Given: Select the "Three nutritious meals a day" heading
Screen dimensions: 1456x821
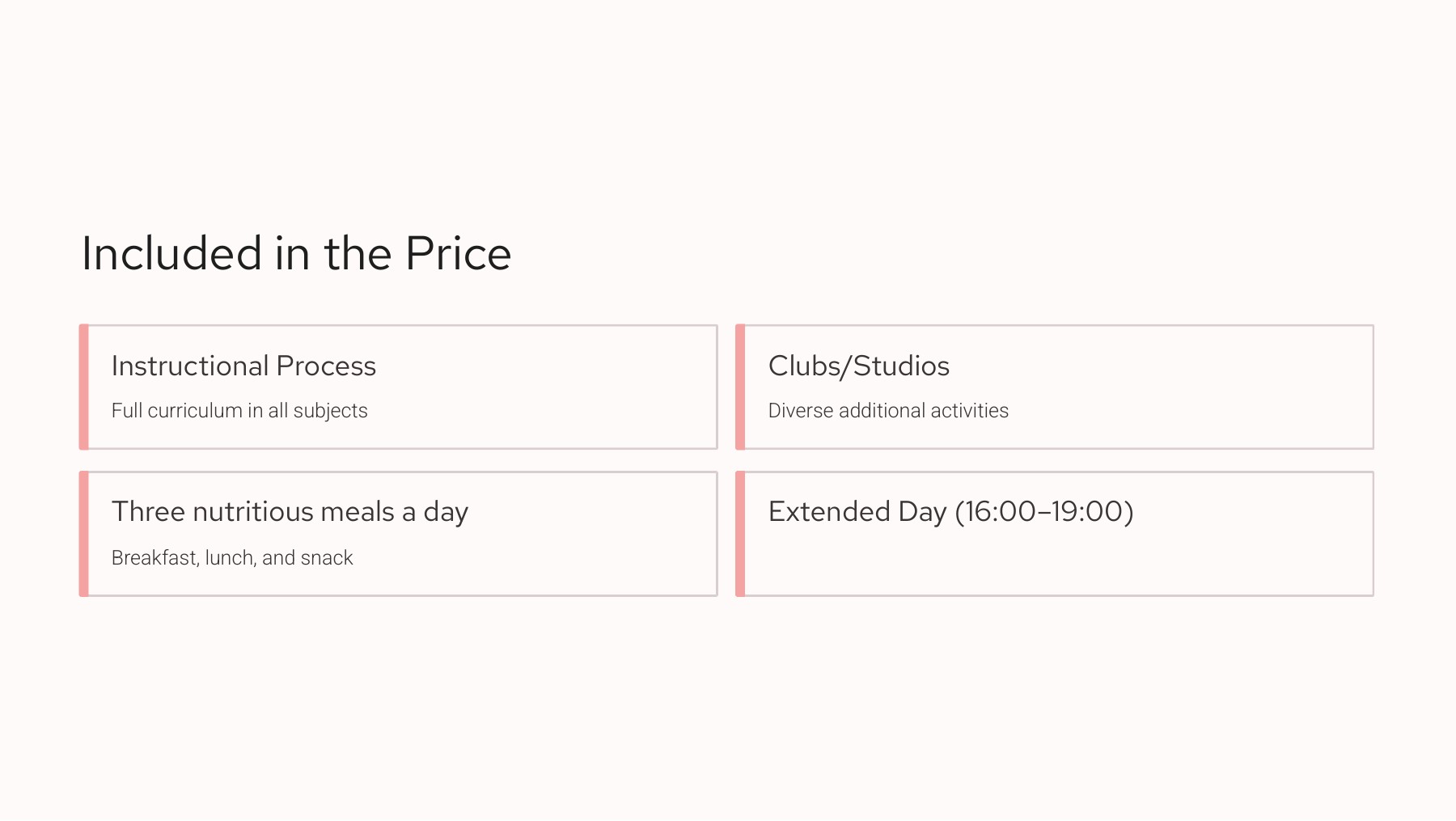Looking at the screenshot, I should click(x=290, y=512).
